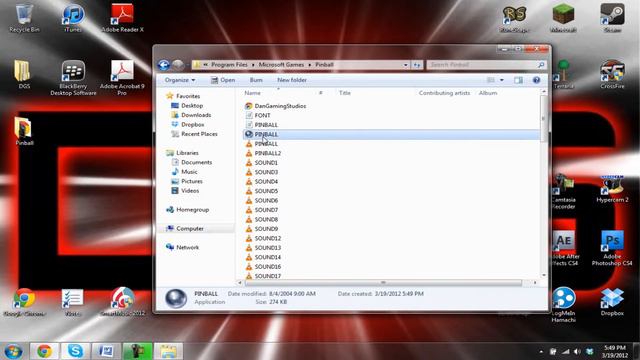Viewport: 640px width, 360px height.
Task: Launch Adobe Photoshop CS4 shortcut
Action: [612, 249]
